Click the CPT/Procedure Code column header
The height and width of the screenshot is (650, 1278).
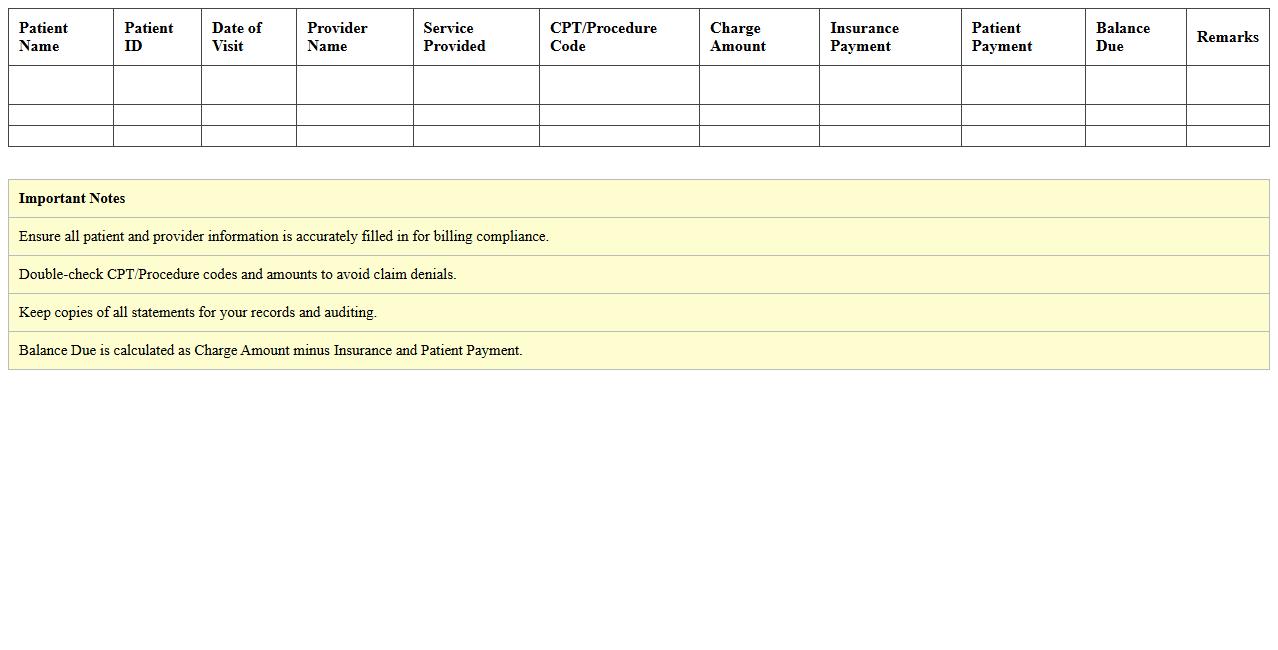[x=617, y=37]
